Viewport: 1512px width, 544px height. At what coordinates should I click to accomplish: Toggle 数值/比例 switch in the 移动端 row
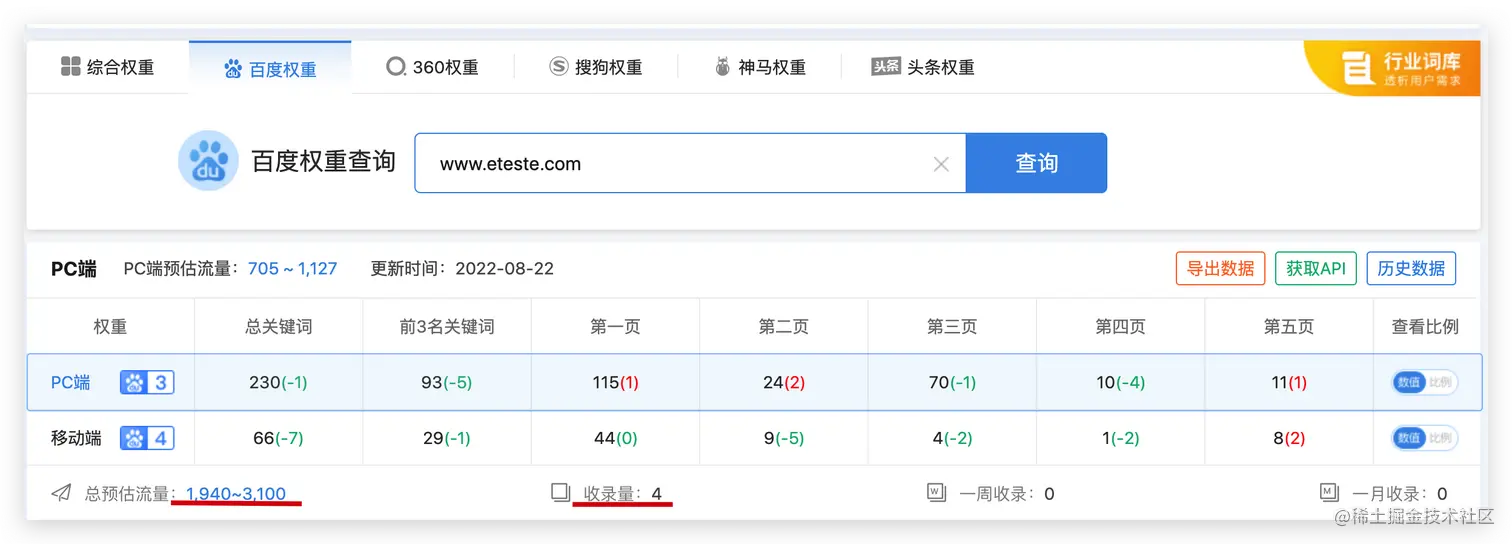pyautogui.click(x=1424, y=438)
